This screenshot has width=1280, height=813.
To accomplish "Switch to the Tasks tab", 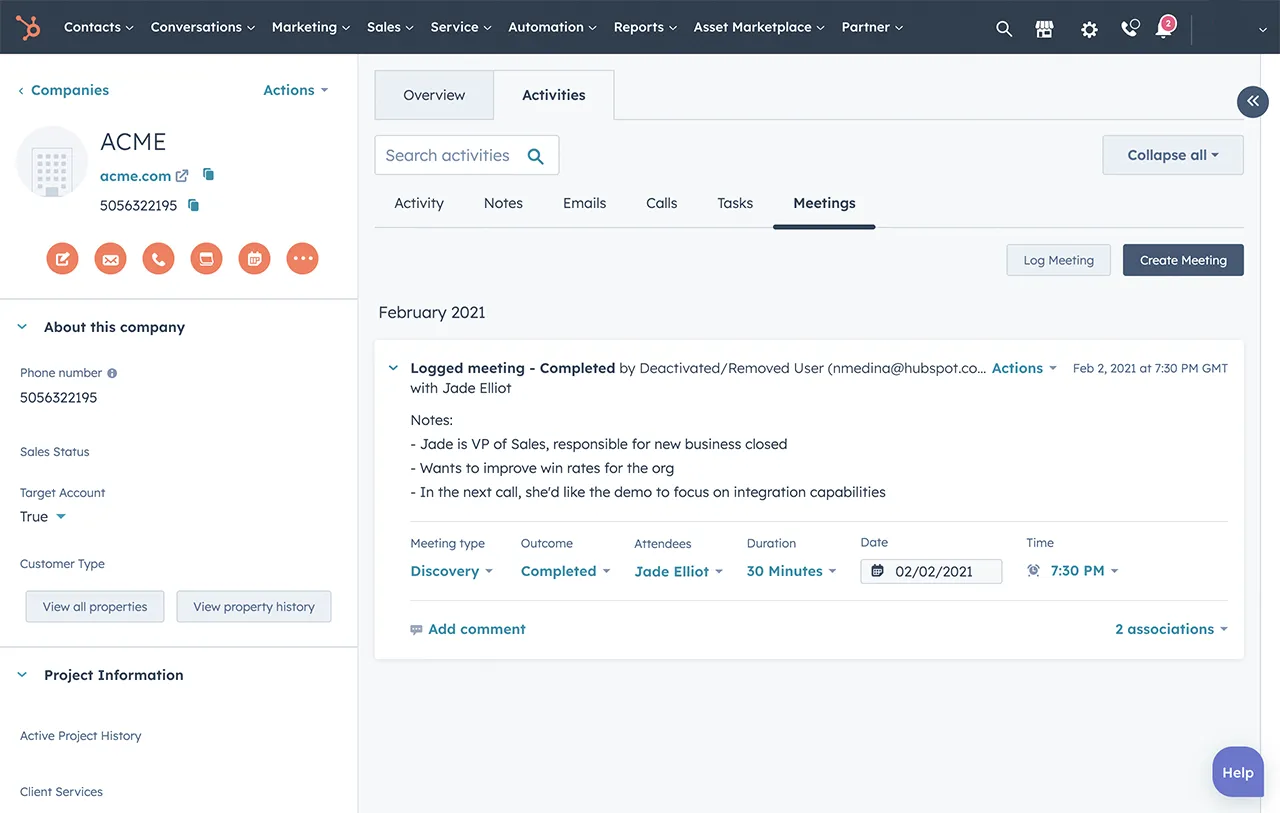I will (x=735, y=203).
